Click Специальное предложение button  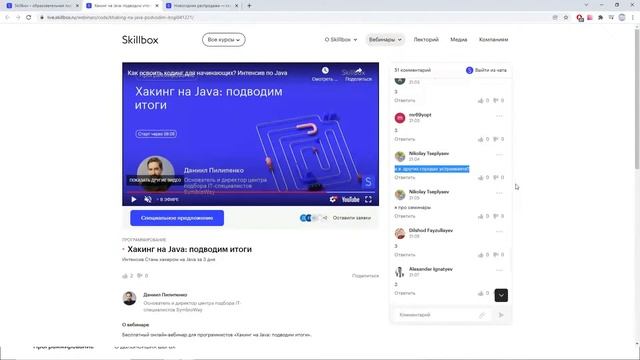177,218
